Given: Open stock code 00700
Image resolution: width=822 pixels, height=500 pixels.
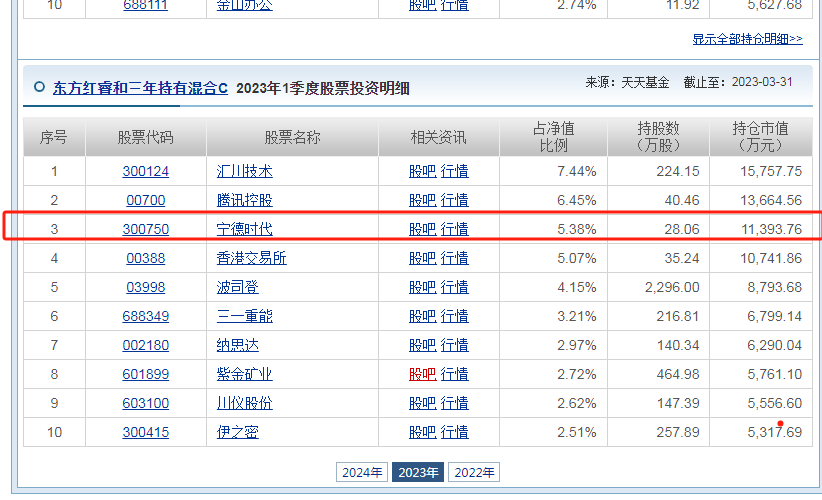Looking at the screenshot, I should click(x=146, y=200).
